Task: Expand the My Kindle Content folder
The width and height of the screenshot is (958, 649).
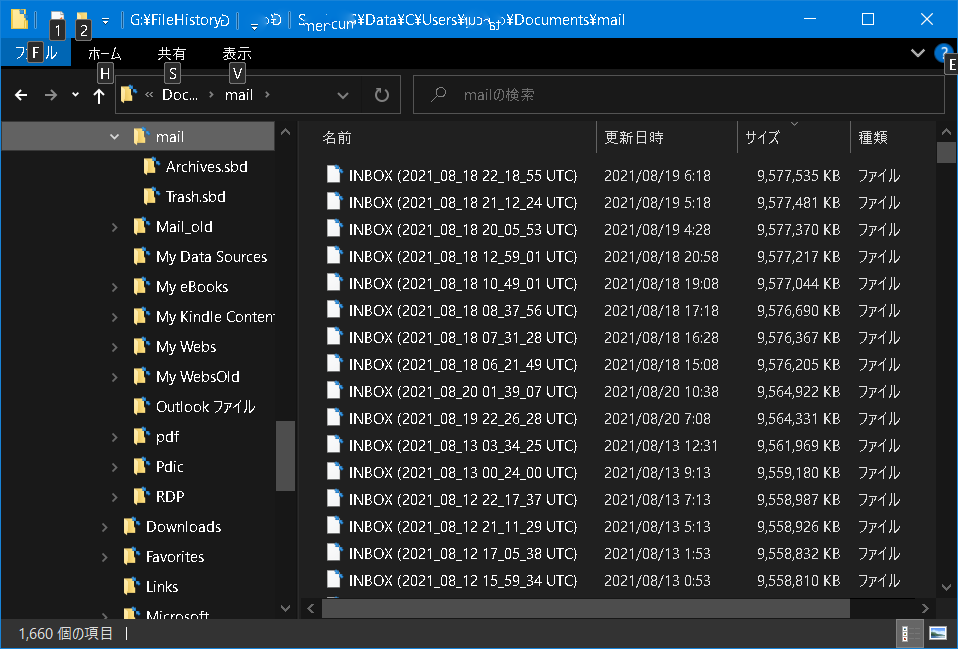Action: tap(114, 317)
